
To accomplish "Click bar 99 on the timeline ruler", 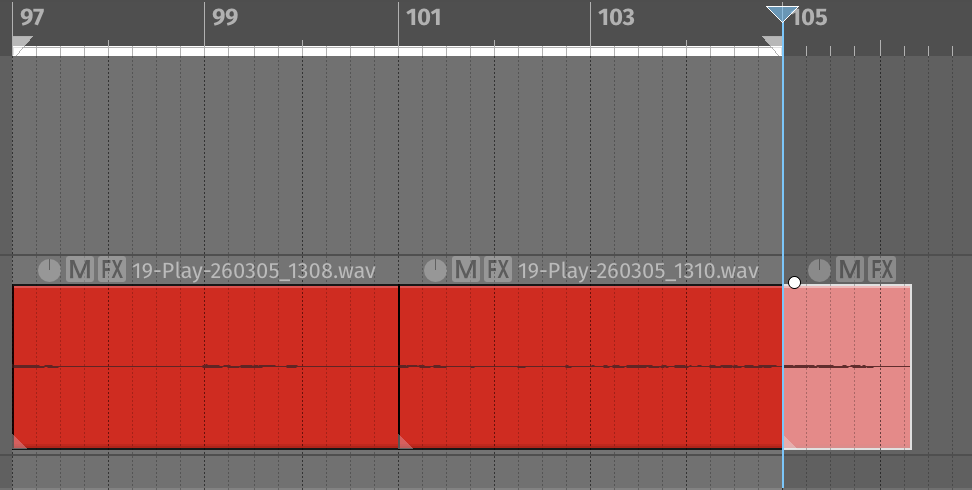I will [x=224, y=17].
